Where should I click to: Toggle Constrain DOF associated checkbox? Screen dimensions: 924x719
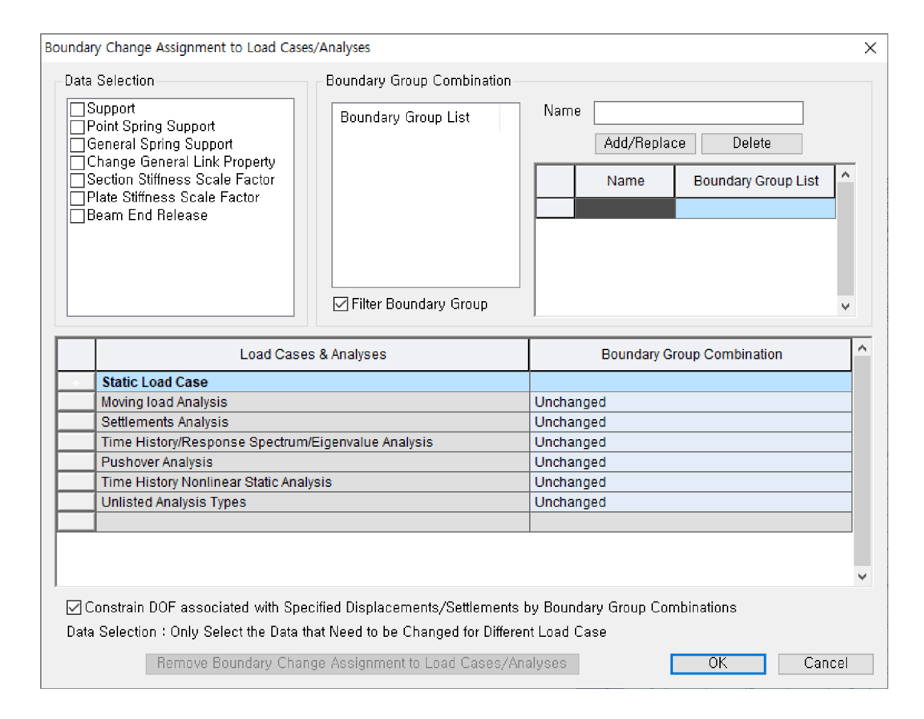pyautogui.click(x=74, y=607)
